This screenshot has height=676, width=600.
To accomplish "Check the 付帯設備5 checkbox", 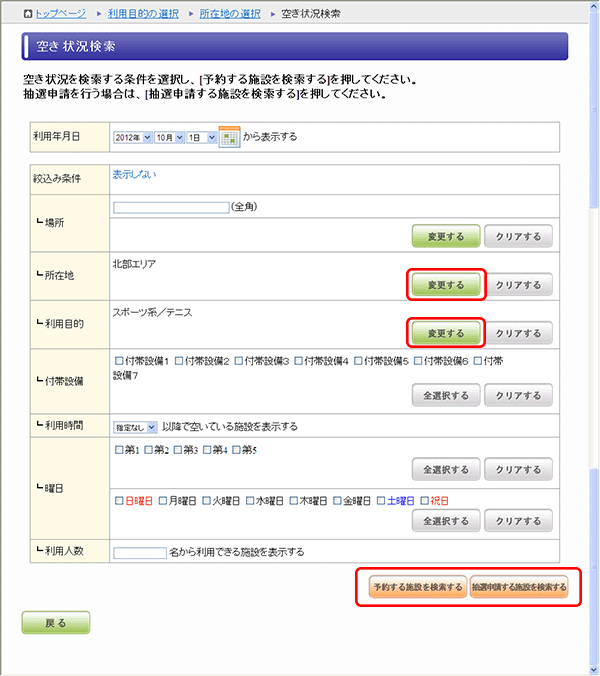I will pyautogui.click(x=358, y=360).
